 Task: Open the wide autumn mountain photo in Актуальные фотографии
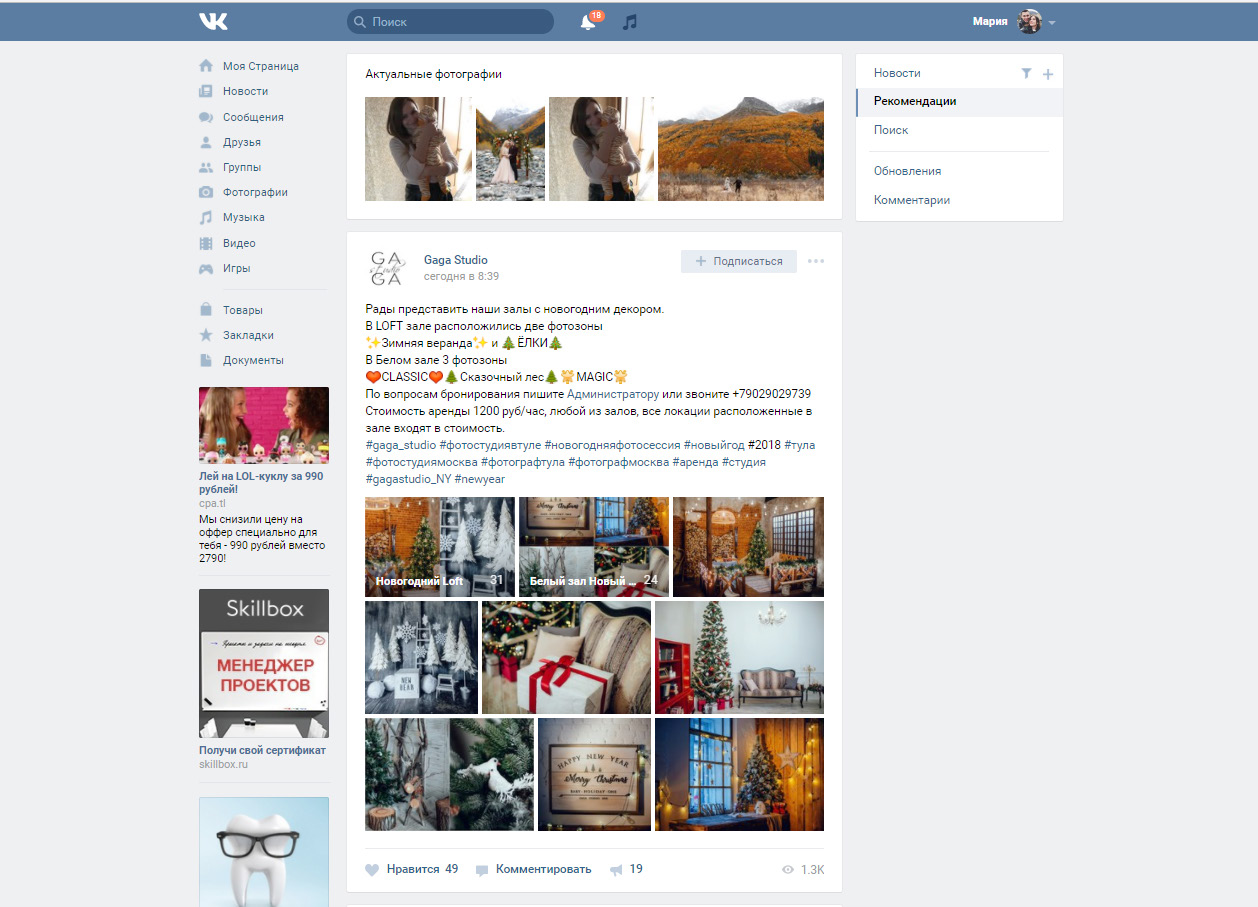pos(741,149)
